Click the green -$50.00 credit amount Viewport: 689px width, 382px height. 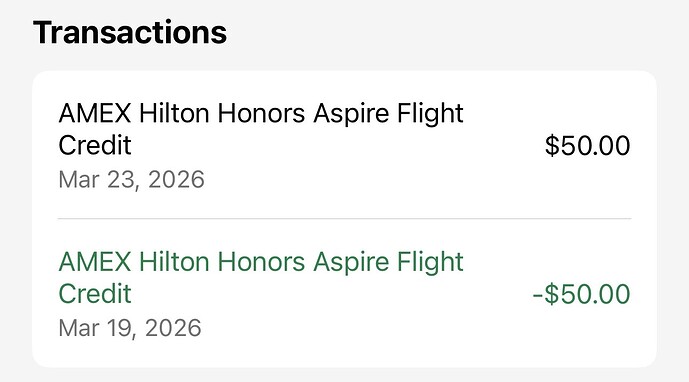(x=581, y=294)
